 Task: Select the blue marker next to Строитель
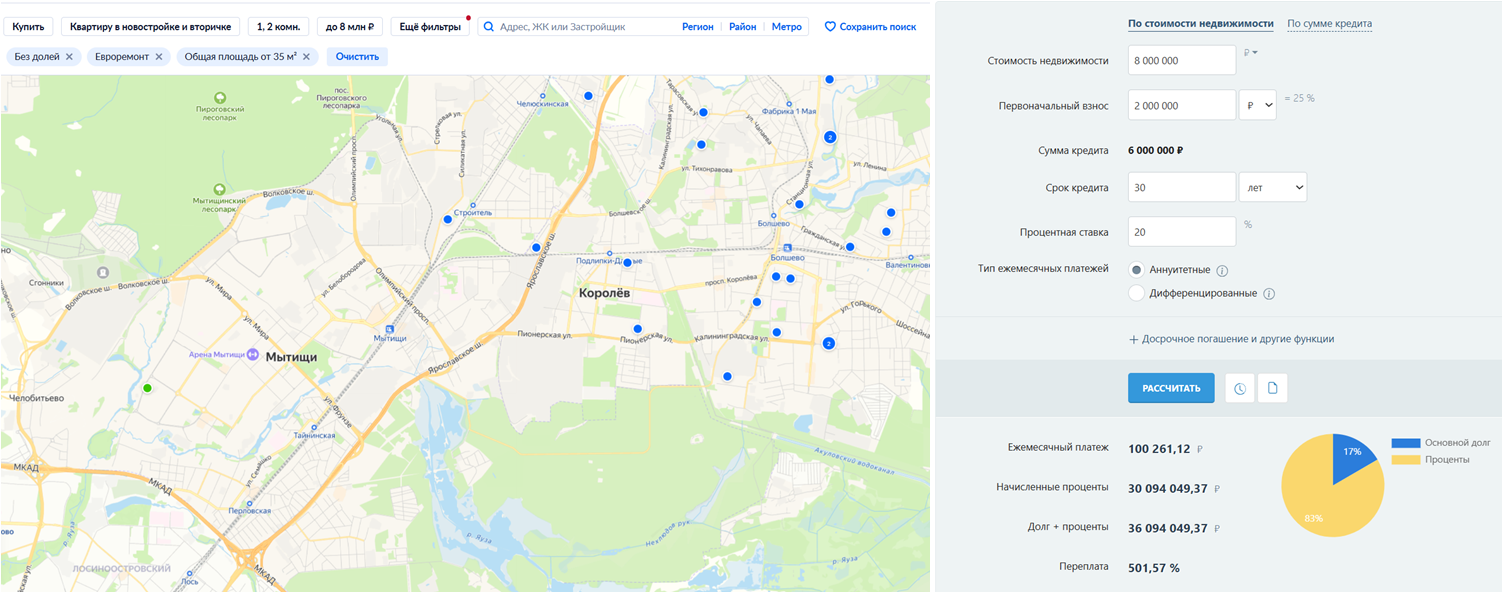click(x=447, y=219)
